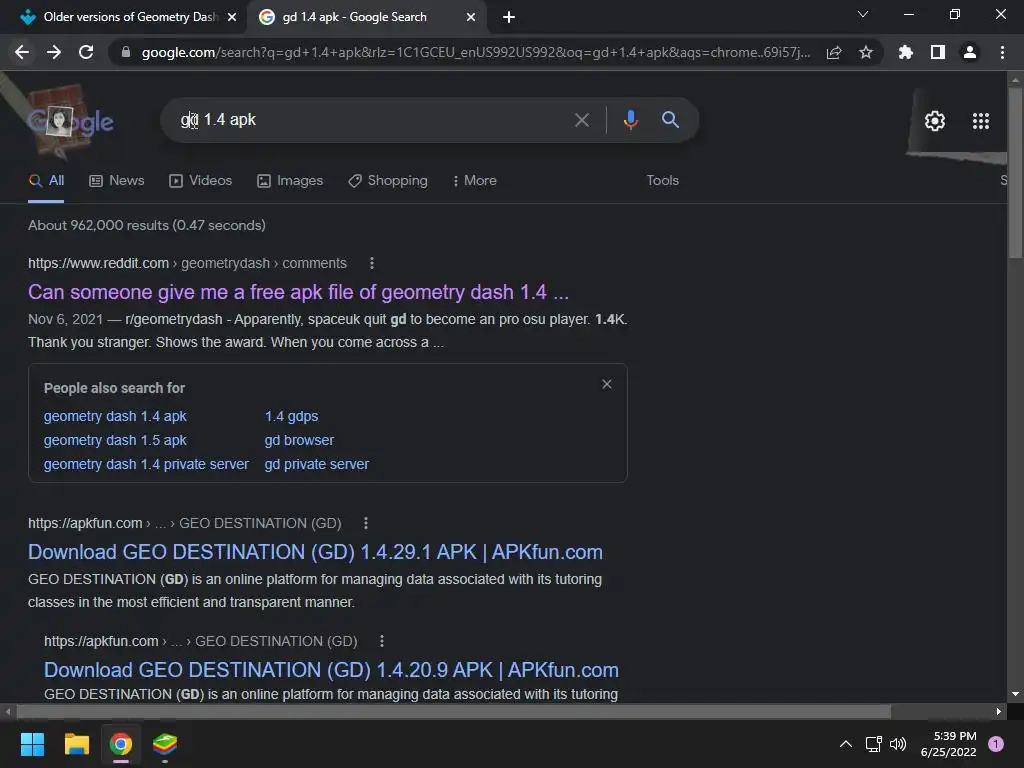Close the 'Older versions of Geometry Dash' tab
1024x768 pixels.
(232, 17)
